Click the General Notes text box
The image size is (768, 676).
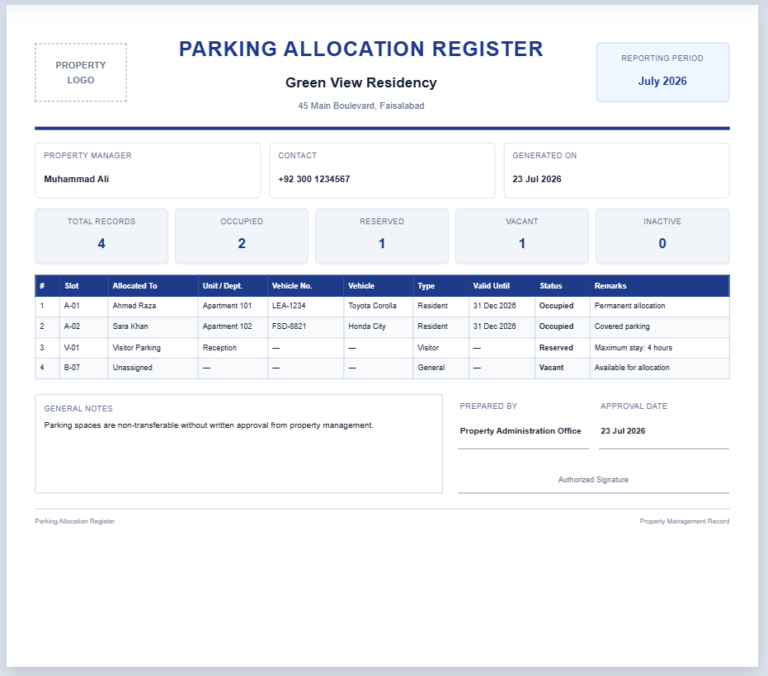tap(239, 444)
